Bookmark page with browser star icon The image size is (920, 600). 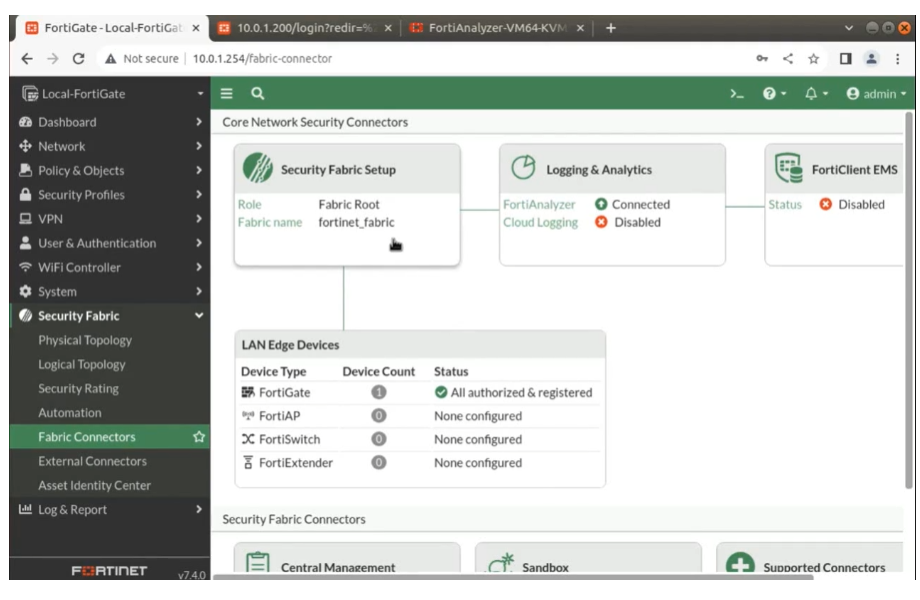coord(813,59)
